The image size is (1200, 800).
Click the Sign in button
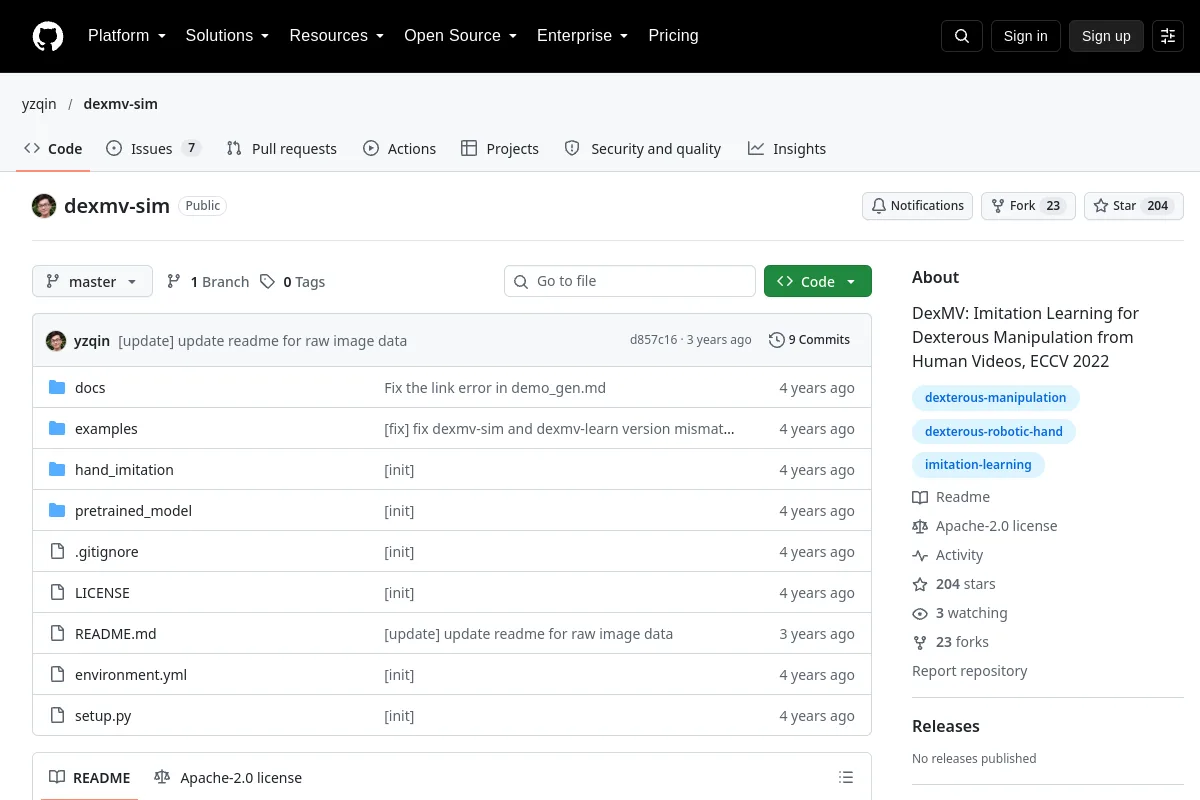point(1025,36)
